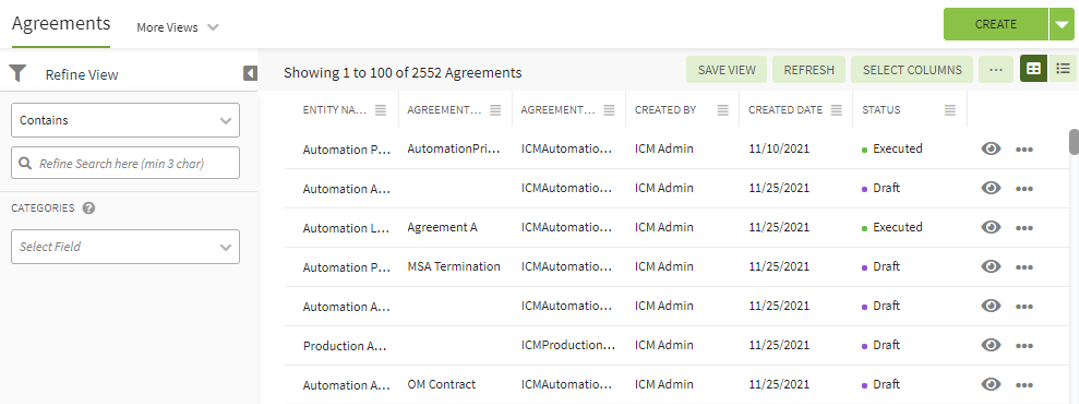The width and height of the screenshot is (1079, 404).
Task: Open the Status column menu icon
Action: point(949,110)
